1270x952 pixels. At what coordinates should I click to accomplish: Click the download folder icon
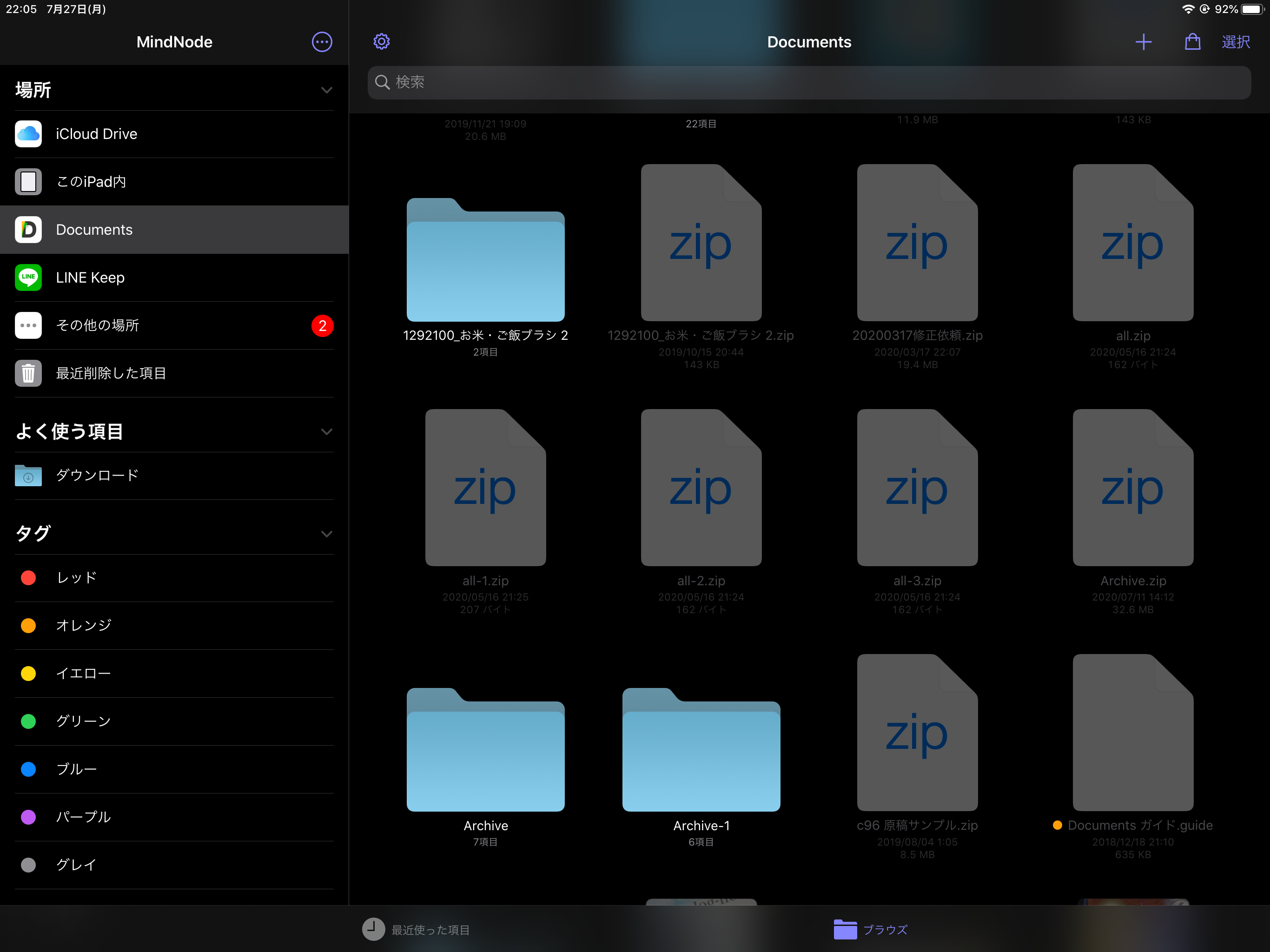pyautogui.click(x=28, y=476)
